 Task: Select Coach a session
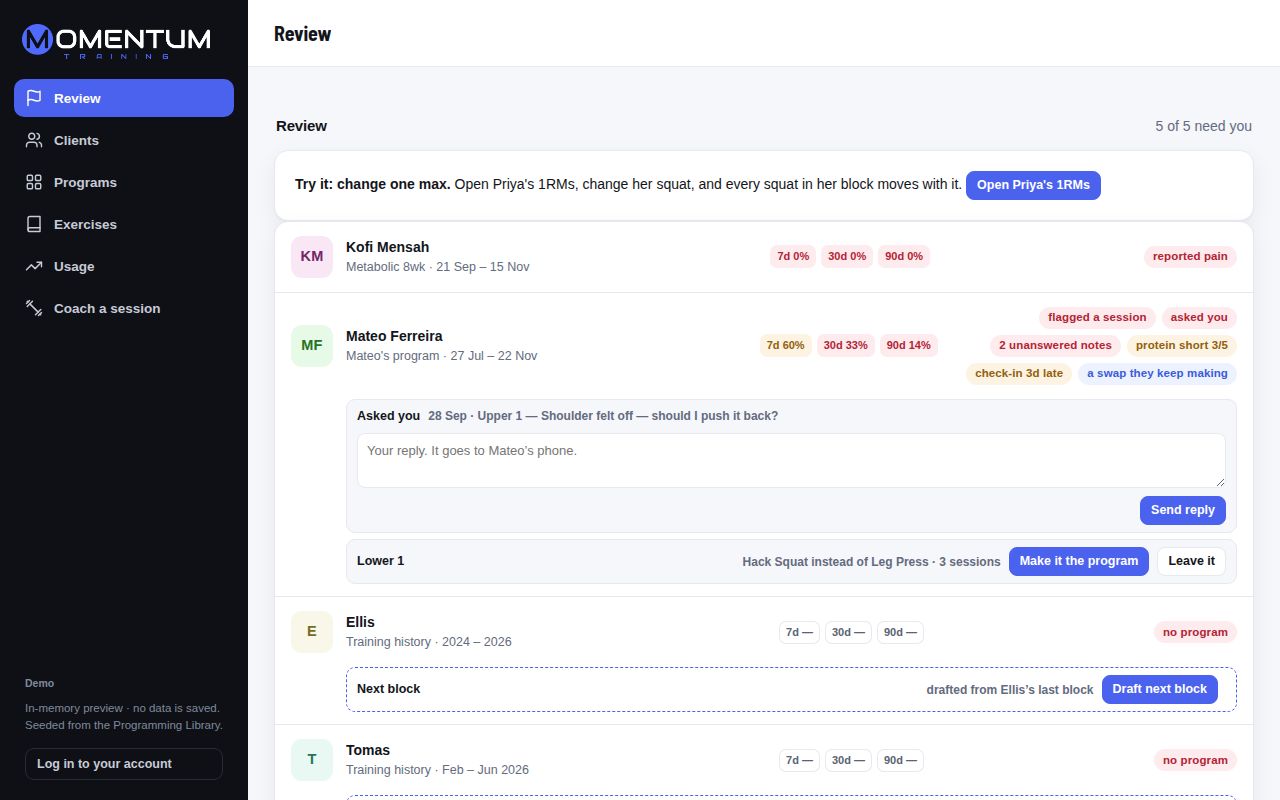(124, 308)
